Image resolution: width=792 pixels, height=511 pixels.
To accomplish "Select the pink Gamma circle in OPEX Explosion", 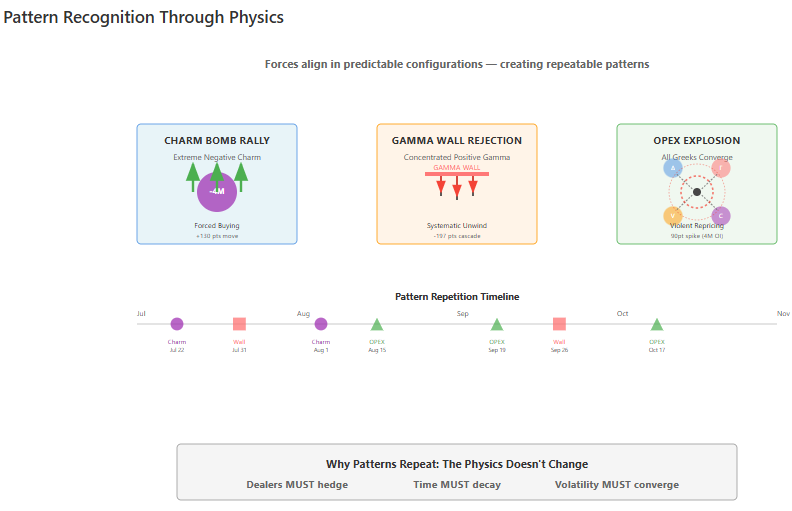I will click(x=721, y=168).
